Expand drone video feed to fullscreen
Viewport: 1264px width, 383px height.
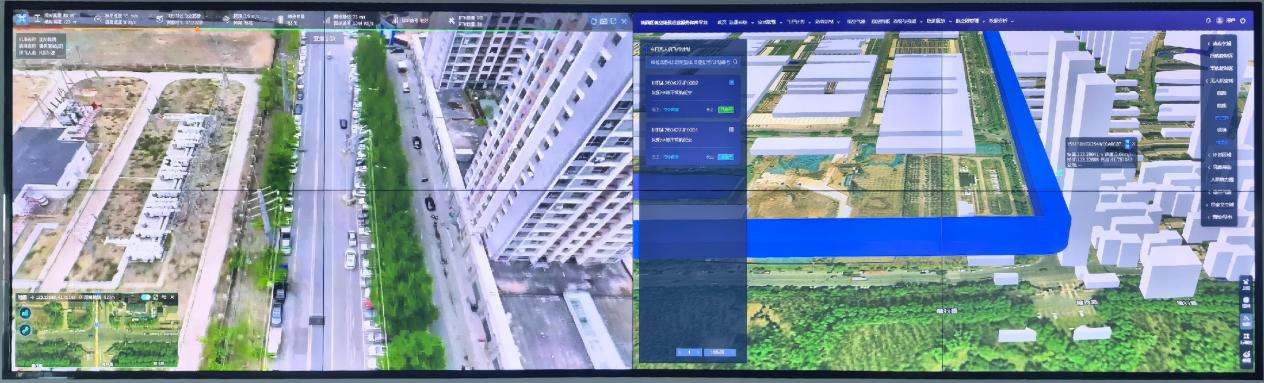613,21
